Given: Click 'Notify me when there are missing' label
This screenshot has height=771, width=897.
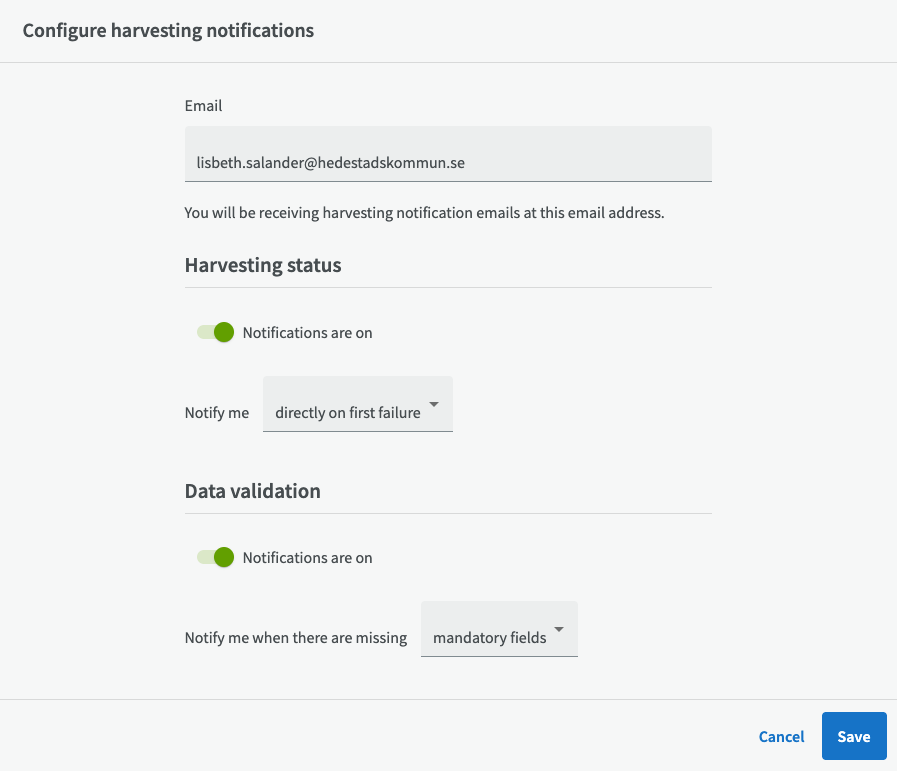Looking at the screenshot, I should point(296,638).
